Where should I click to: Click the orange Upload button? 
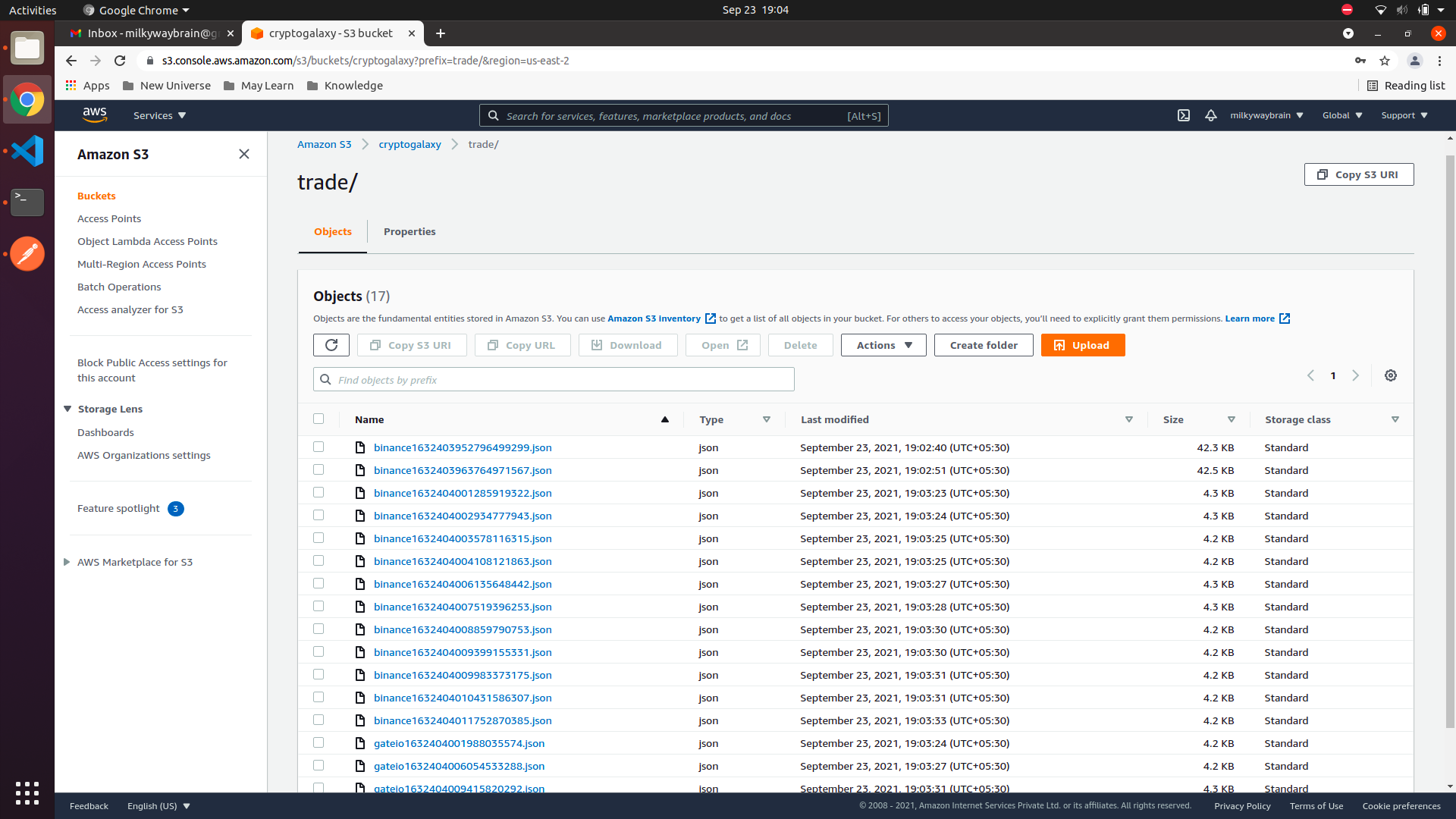1082,345
